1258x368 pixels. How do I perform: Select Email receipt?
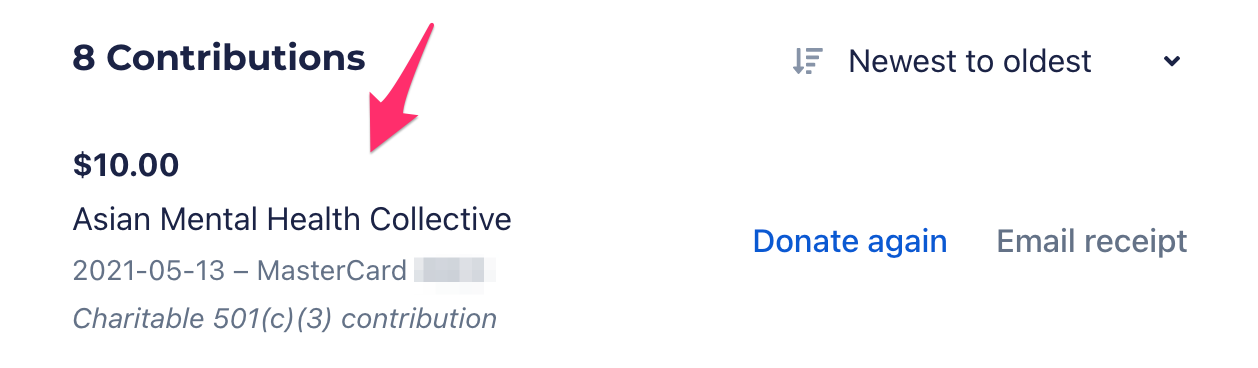1092,241
